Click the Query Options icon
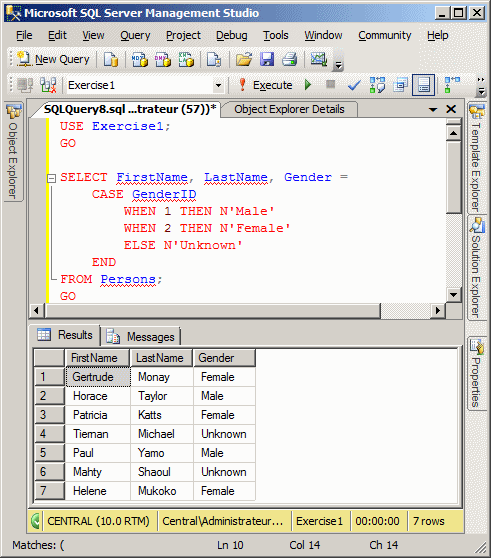 [400, 85]
